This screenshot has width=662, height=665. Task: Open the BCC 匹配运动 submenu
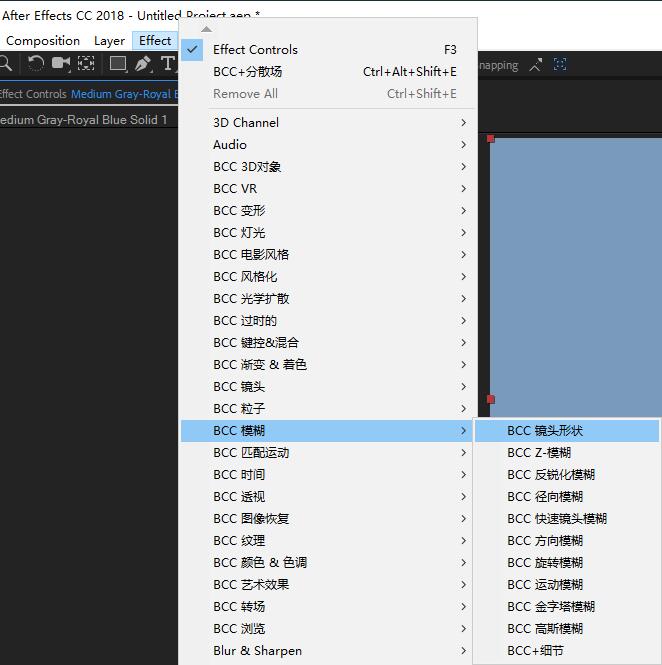coord(327,453)
